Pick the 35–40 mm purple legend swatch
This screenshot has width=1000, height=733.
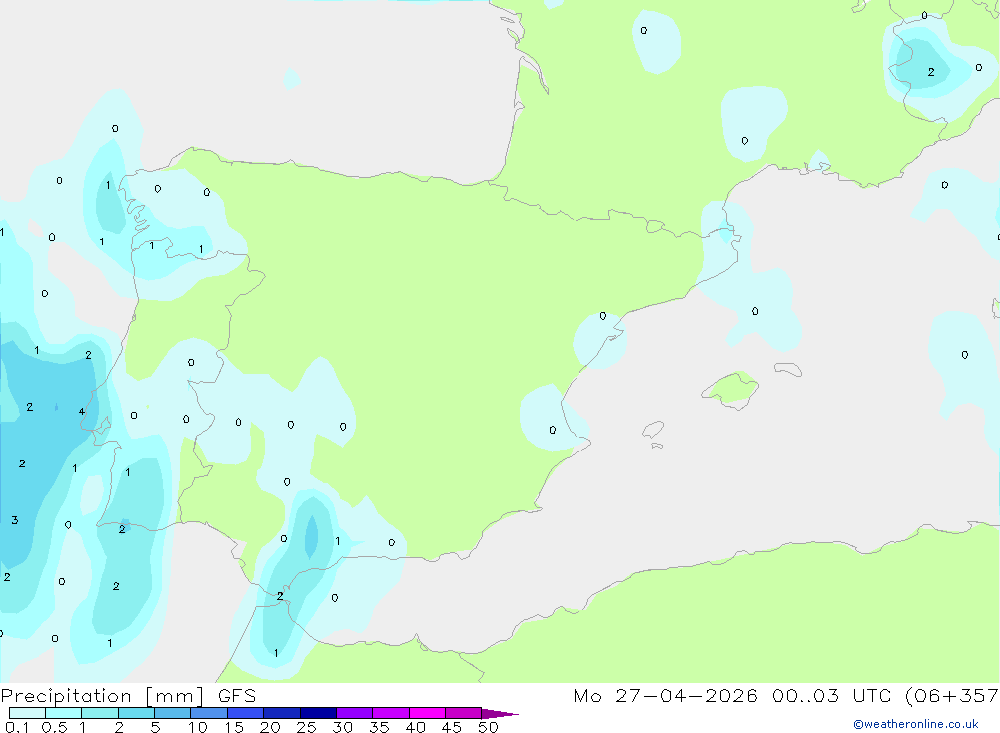point(391,713)
